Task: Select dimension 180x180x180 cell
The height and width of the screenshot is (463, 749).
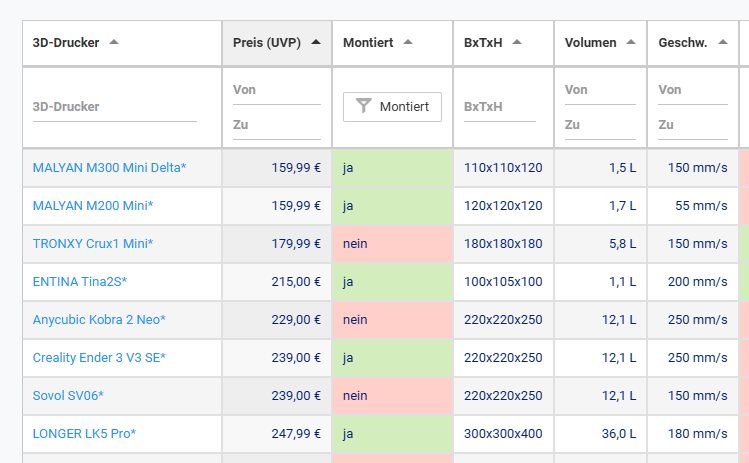Action: click(x=503, y=244)
